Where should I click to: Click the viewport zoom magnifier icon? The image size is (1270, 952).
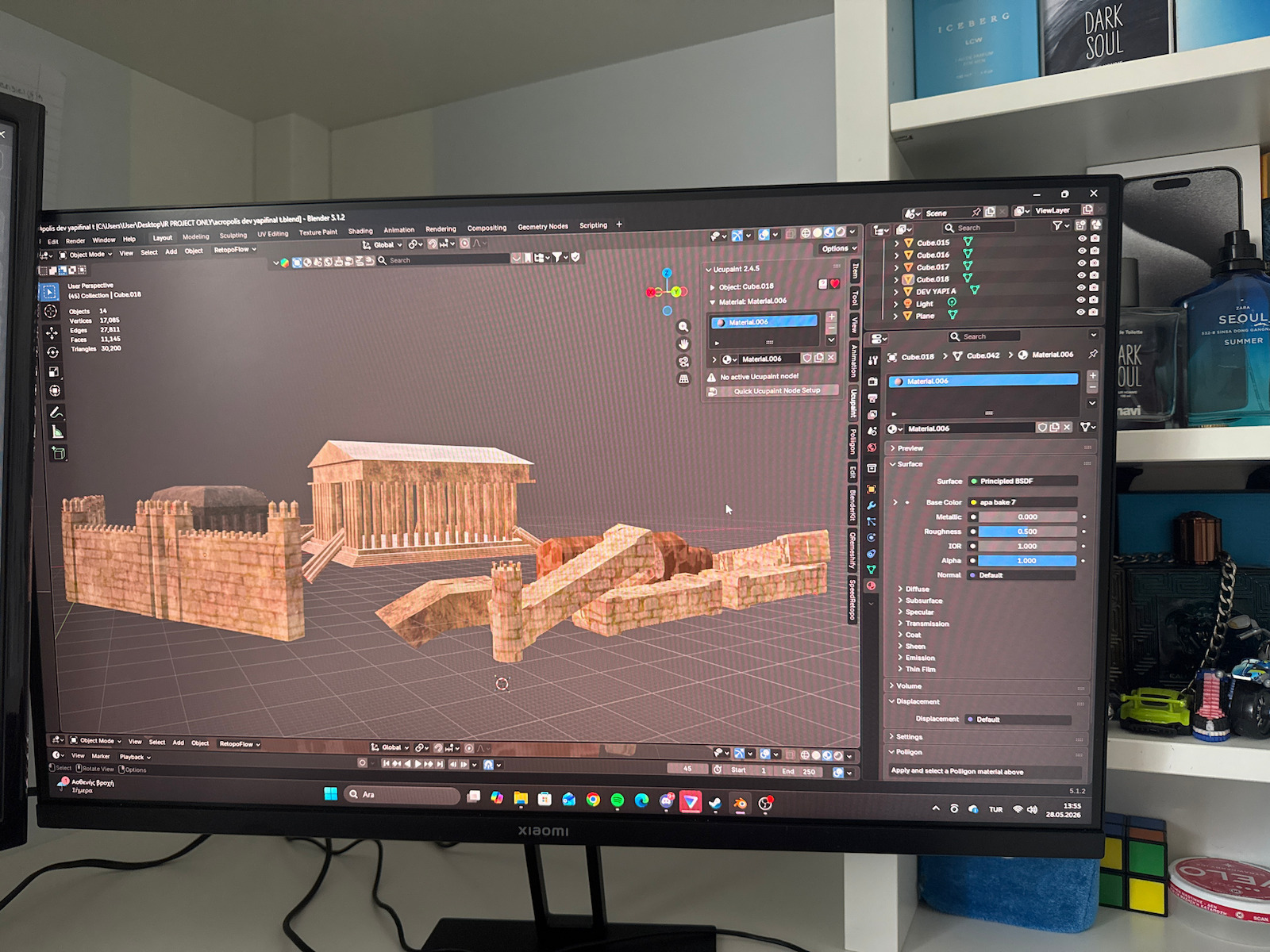(x=683, y=327)
